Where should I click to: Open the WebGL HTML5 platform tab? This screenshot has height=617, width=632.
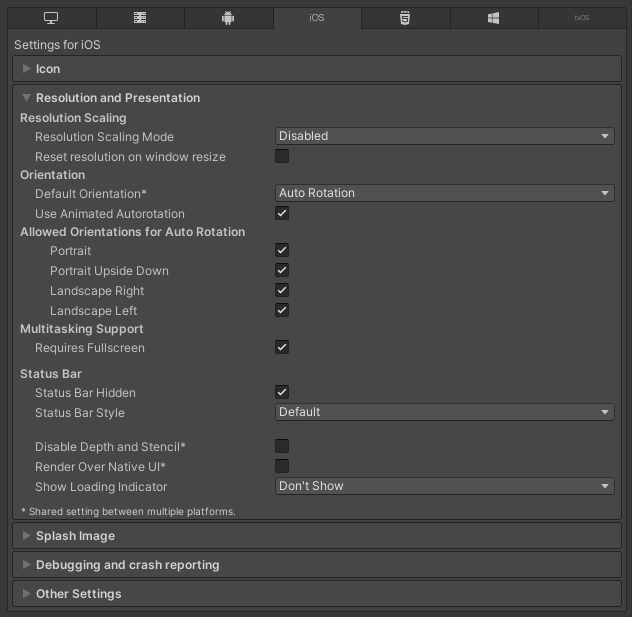[x=404, y=18]
